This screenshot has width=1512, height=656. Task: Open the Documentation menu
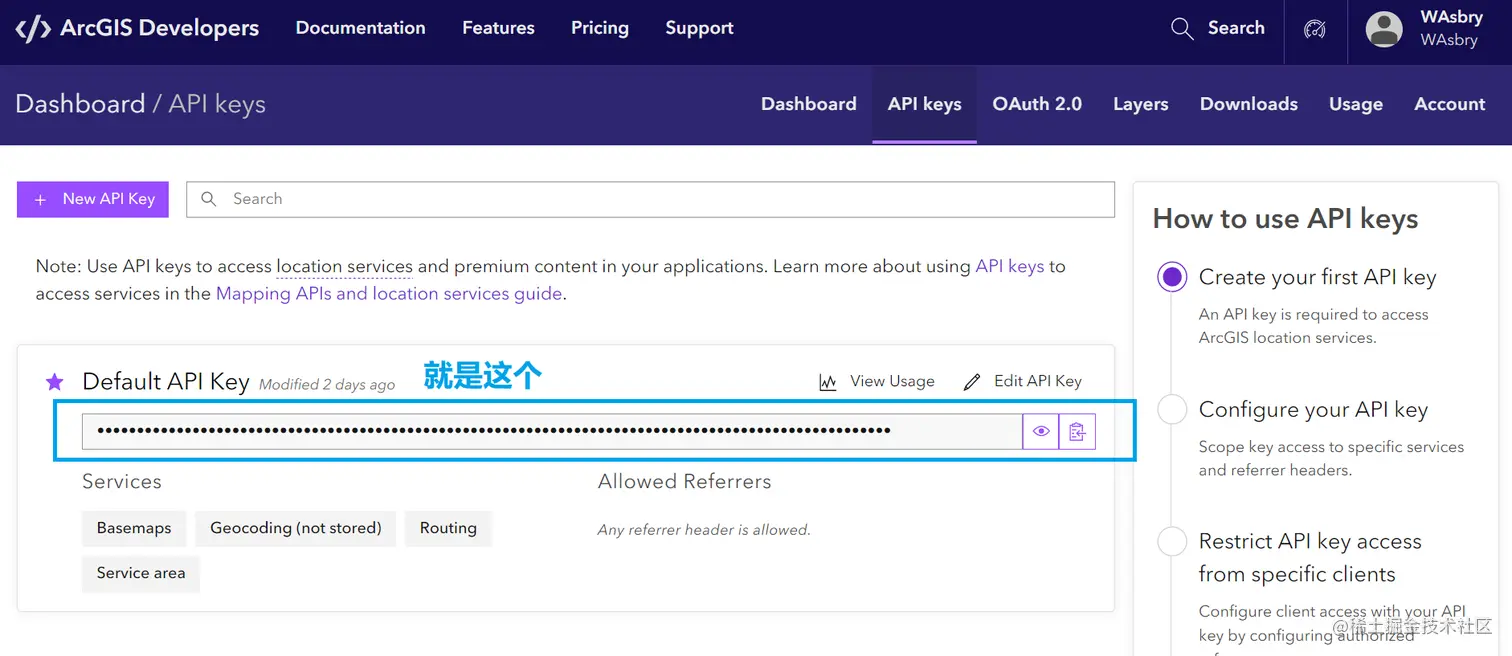point(360,28)
